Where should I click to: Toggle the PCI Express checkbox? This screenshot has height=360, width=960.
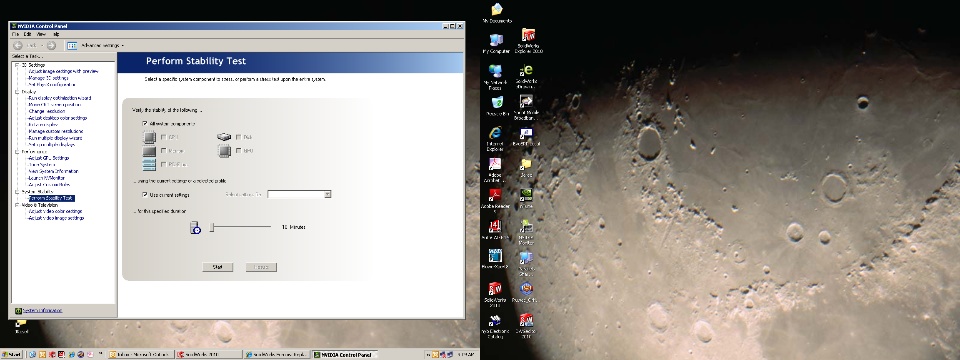tap(163, 164)
